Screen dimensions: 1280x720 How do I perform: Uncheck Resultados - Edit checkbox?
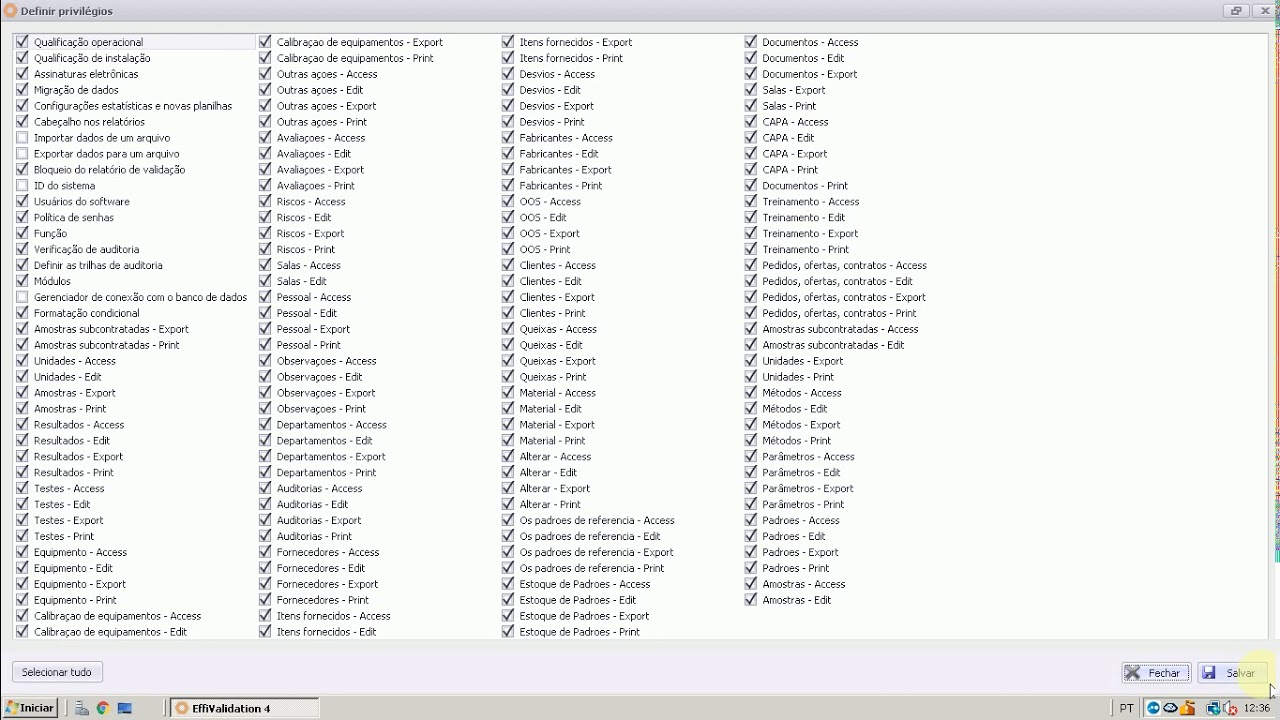(x=22, y=440)
